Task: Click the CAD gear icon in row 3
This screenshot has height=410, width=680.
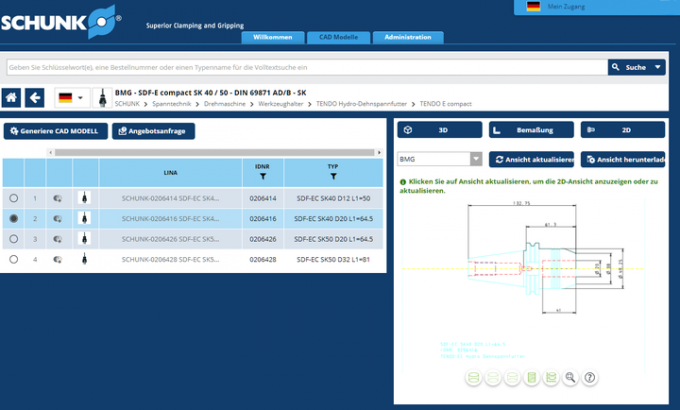Action: [x=58, y=239]
